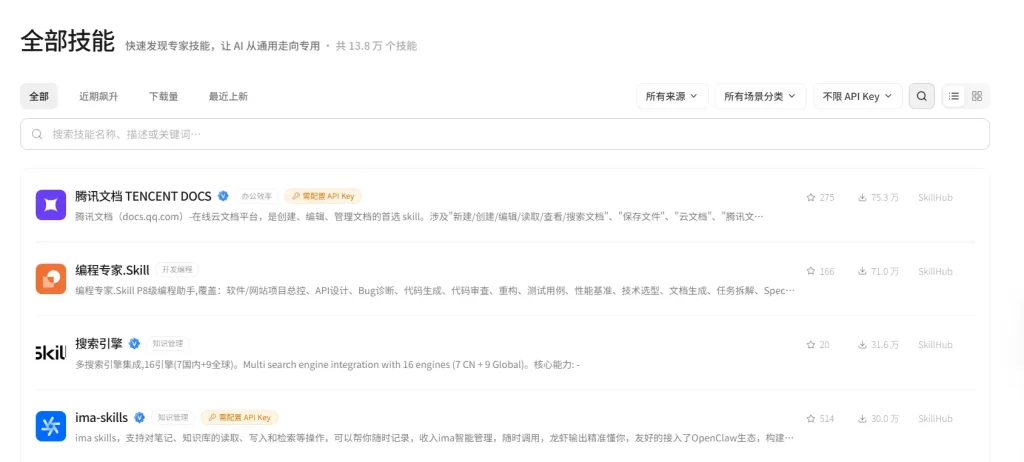Click 需配置 API Key badge on 腾讯文档
This screenshot has height=462, width=1024.
point(323,196)
